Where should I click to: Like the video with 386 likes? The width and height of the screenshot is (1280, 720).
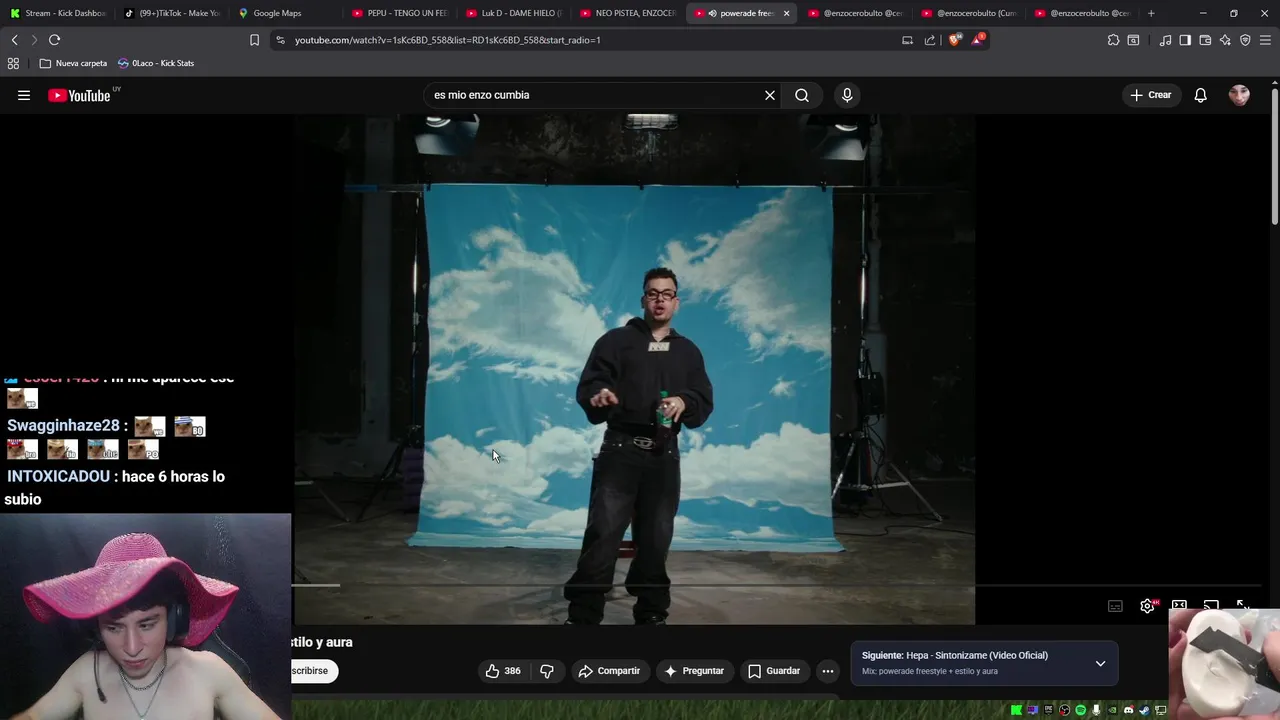point(503,671)
